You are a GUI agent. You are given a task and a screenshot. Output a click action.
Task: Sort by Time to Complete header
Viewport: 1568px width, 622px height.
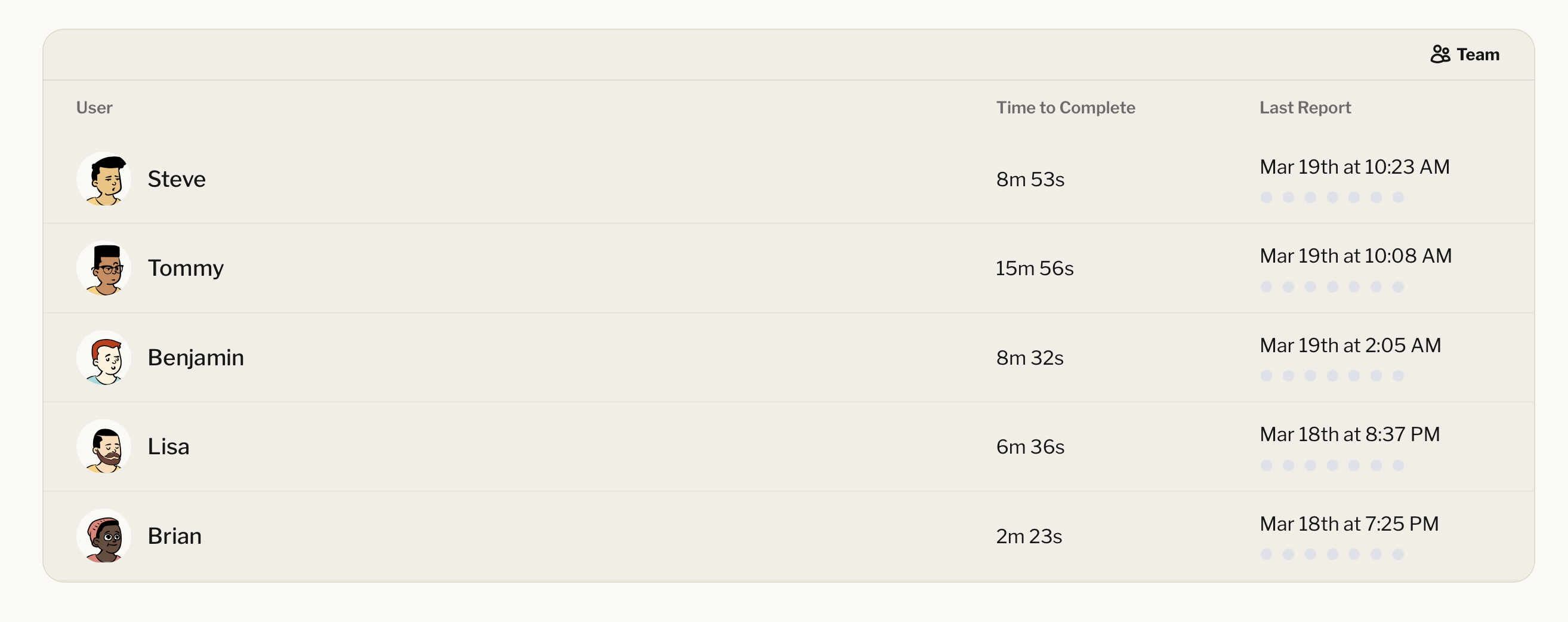pyautogui.click(x=1065, y=108)
